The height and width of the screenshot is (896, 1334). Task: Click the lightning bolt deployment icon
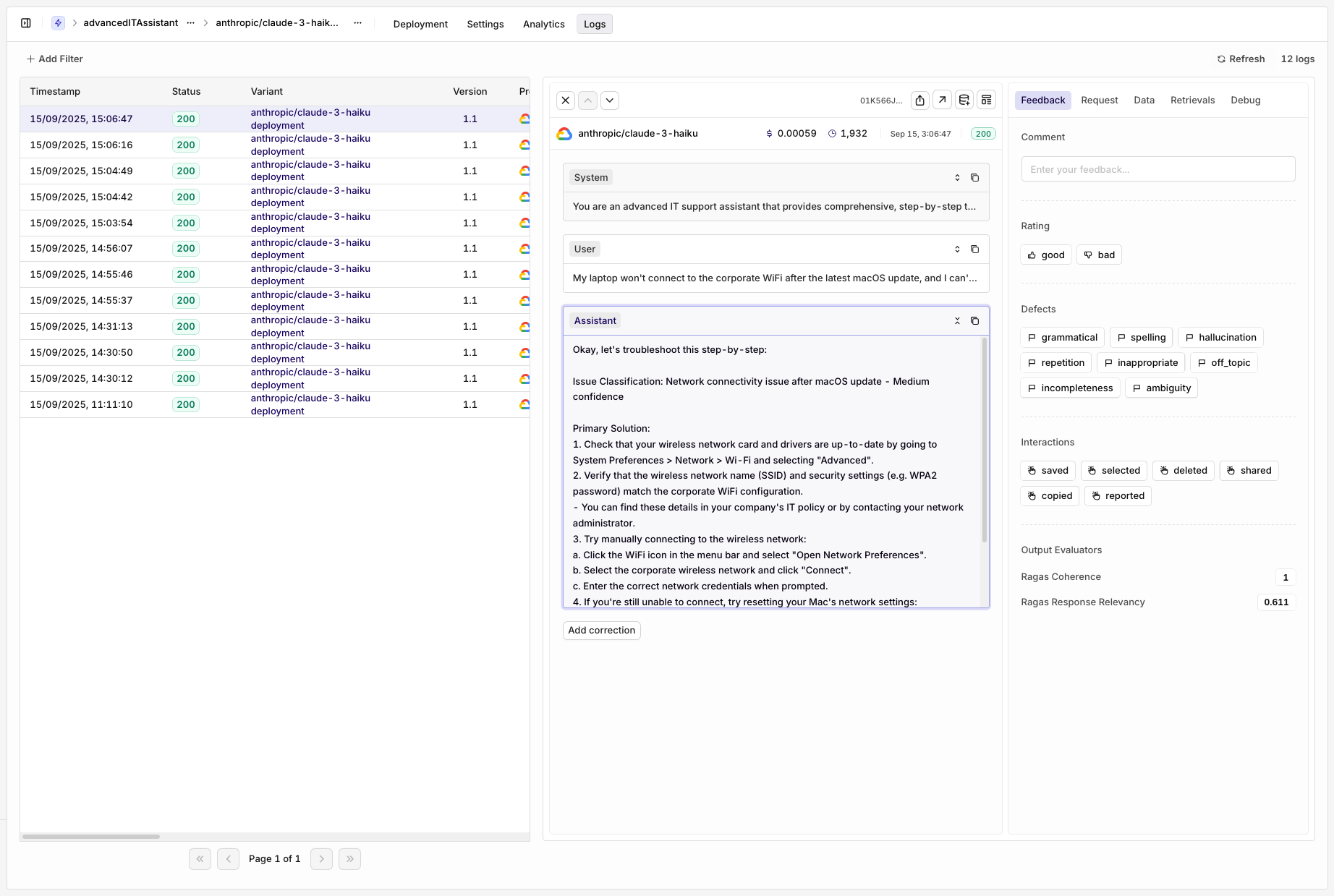tap(59, 23)
